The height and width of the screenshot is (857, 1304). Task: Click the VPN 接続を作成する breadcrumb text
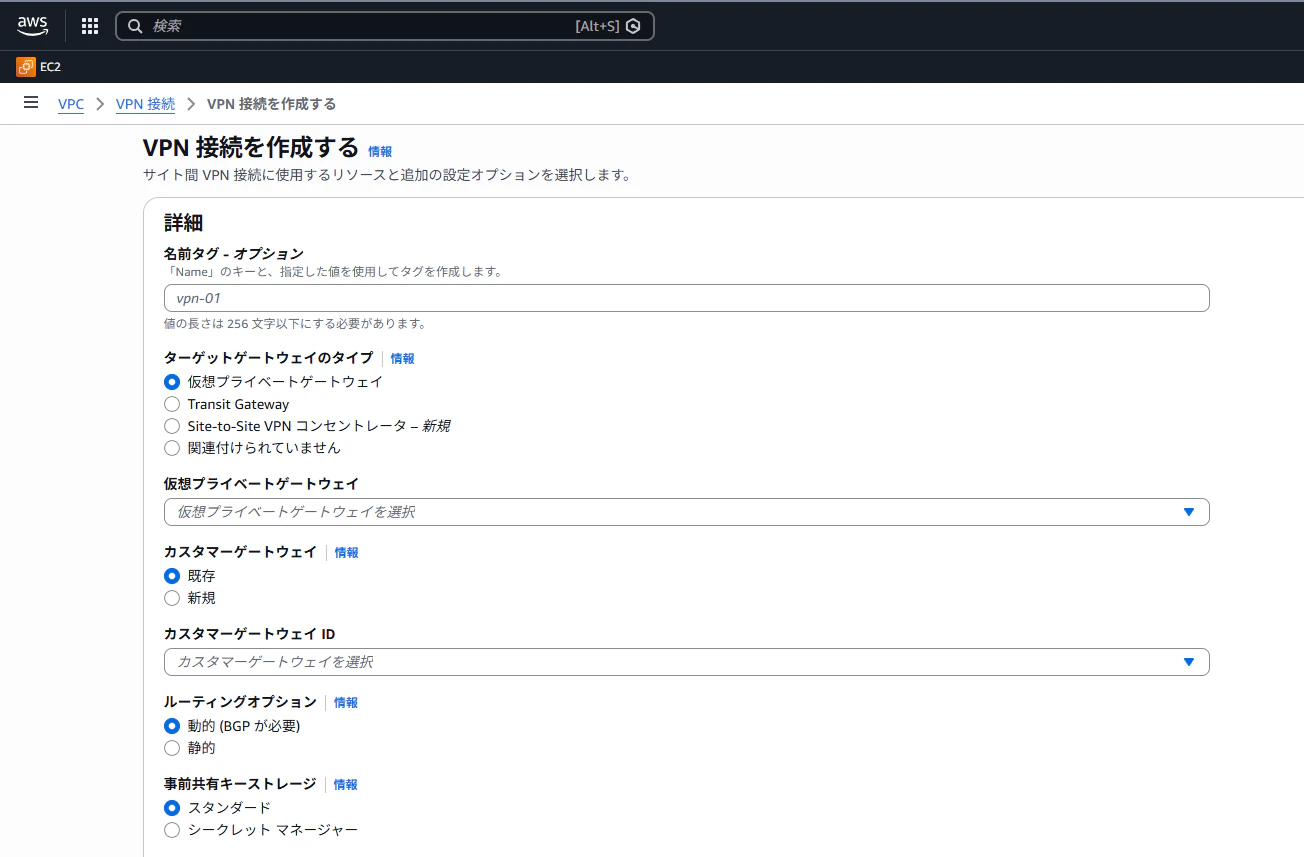click(x=271, y=104)
